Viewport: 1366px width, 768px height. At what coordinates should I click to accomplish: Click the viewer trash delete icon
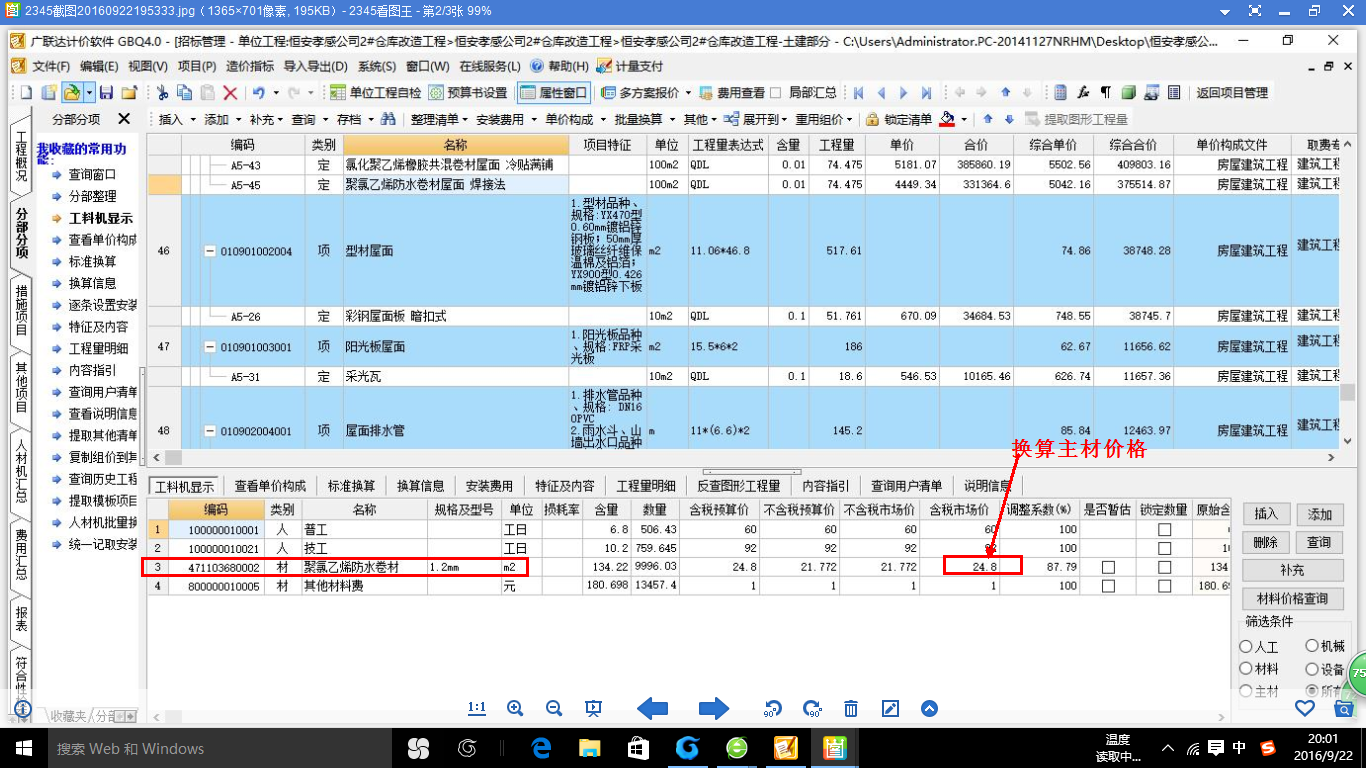851,708
